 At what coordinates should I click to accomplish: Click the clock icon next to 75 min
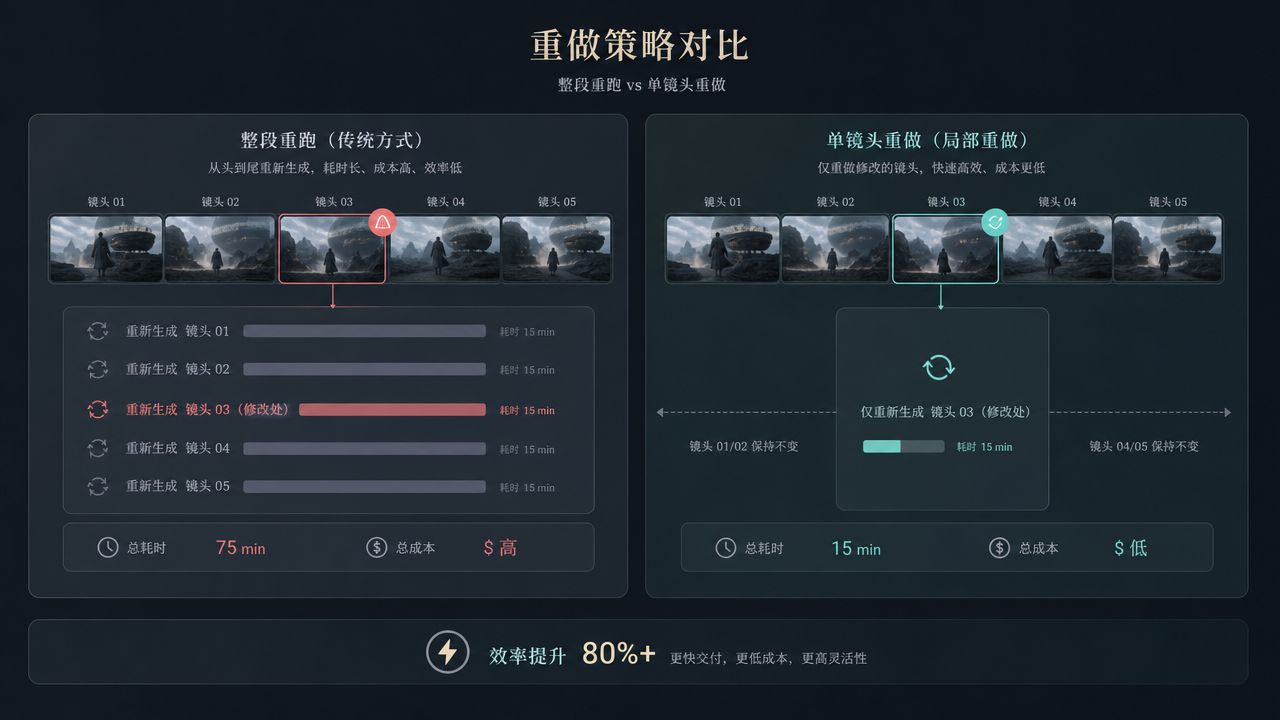coord(108,547)
